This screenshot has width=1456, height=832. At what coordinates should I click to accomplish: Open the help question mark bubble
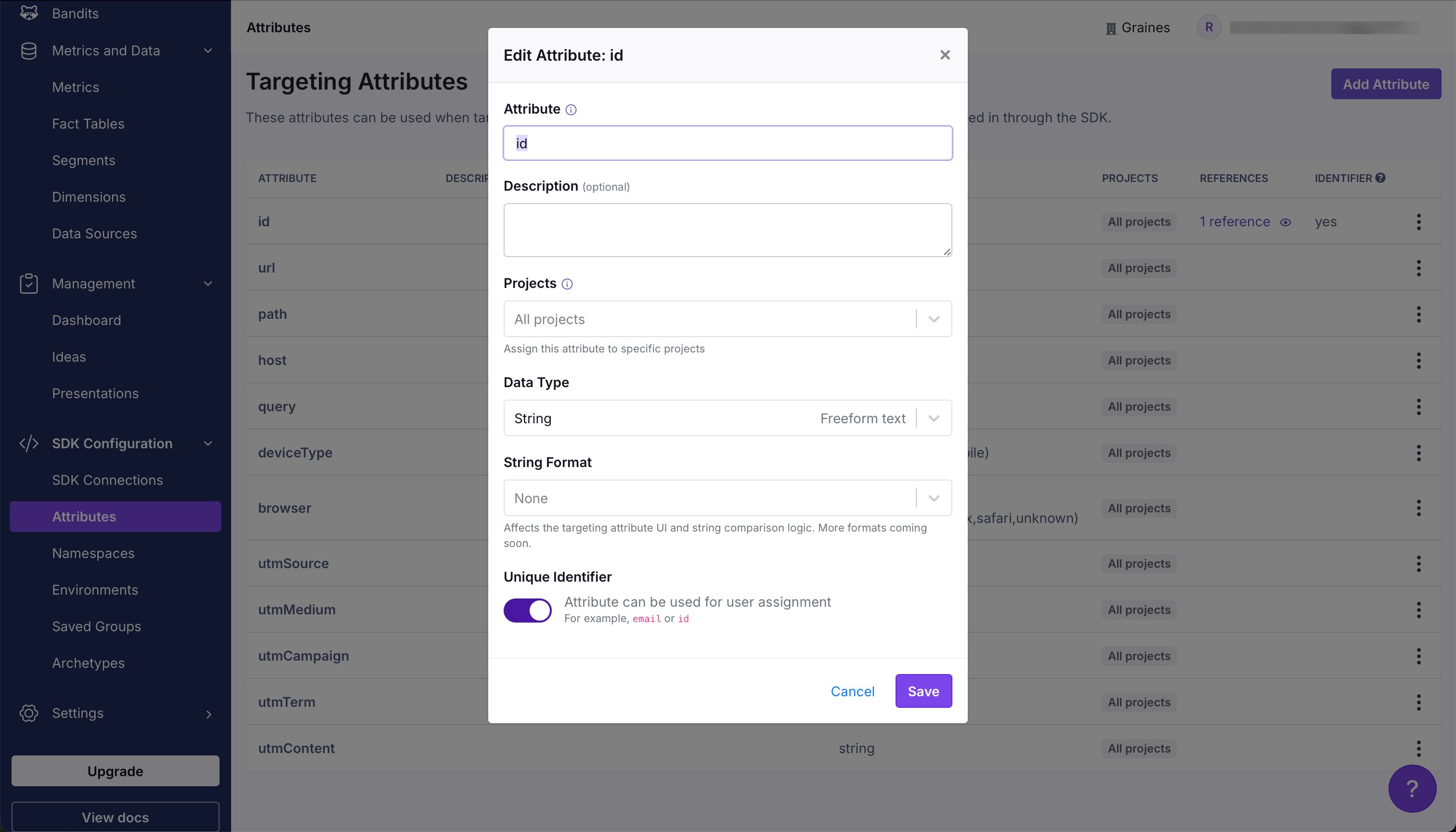[1412, 789]
